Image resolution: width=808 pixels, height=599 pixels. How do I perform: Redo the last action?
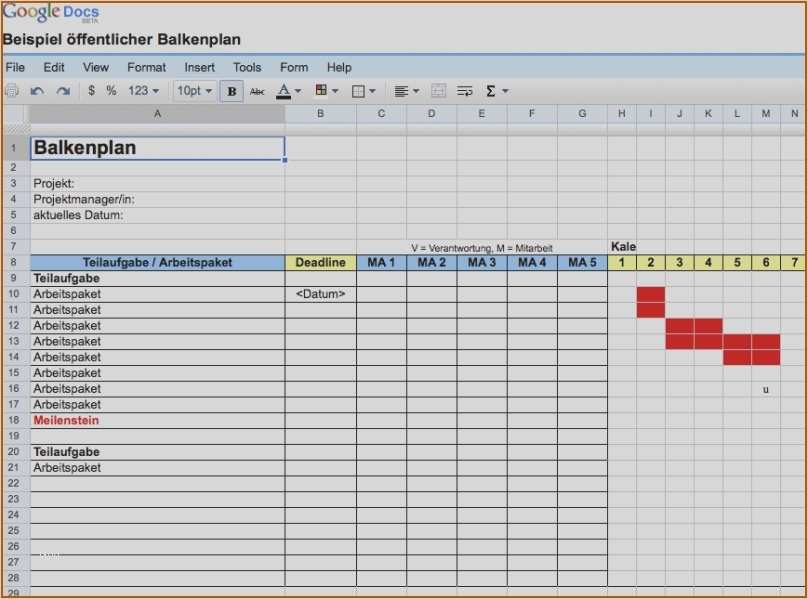point(62,90)
